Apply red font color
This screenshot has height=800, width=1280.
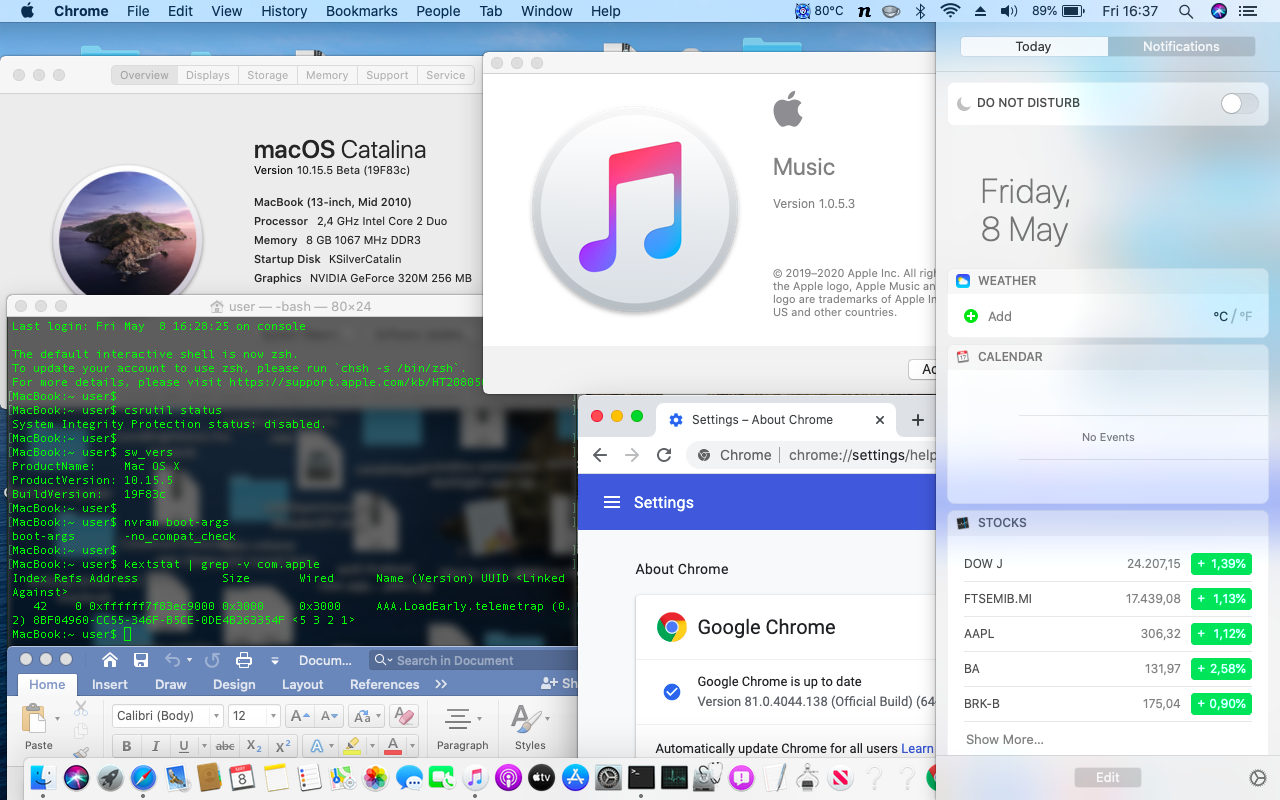pos(391,746)
